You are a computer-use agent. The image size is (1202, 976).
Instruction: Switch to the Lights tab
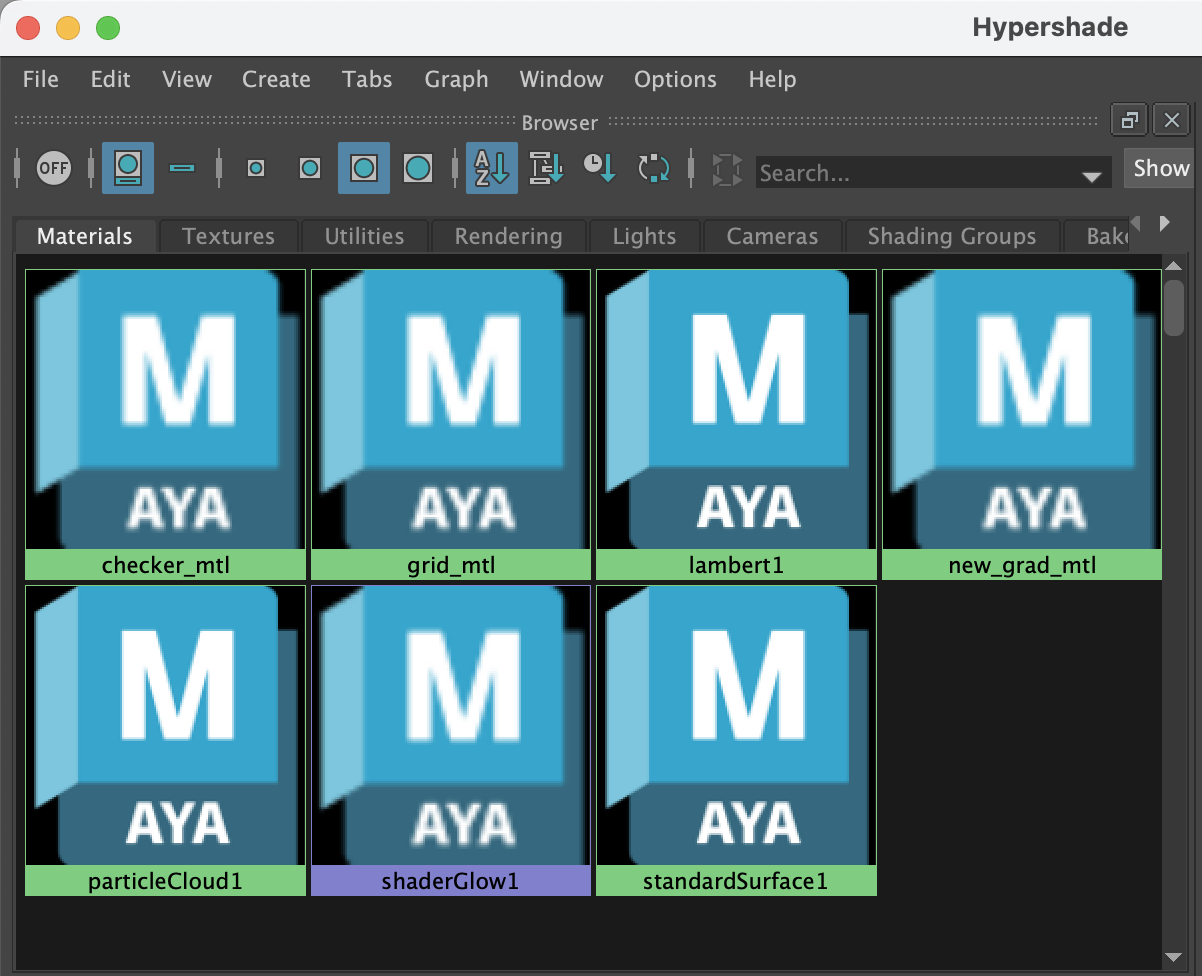644,236
